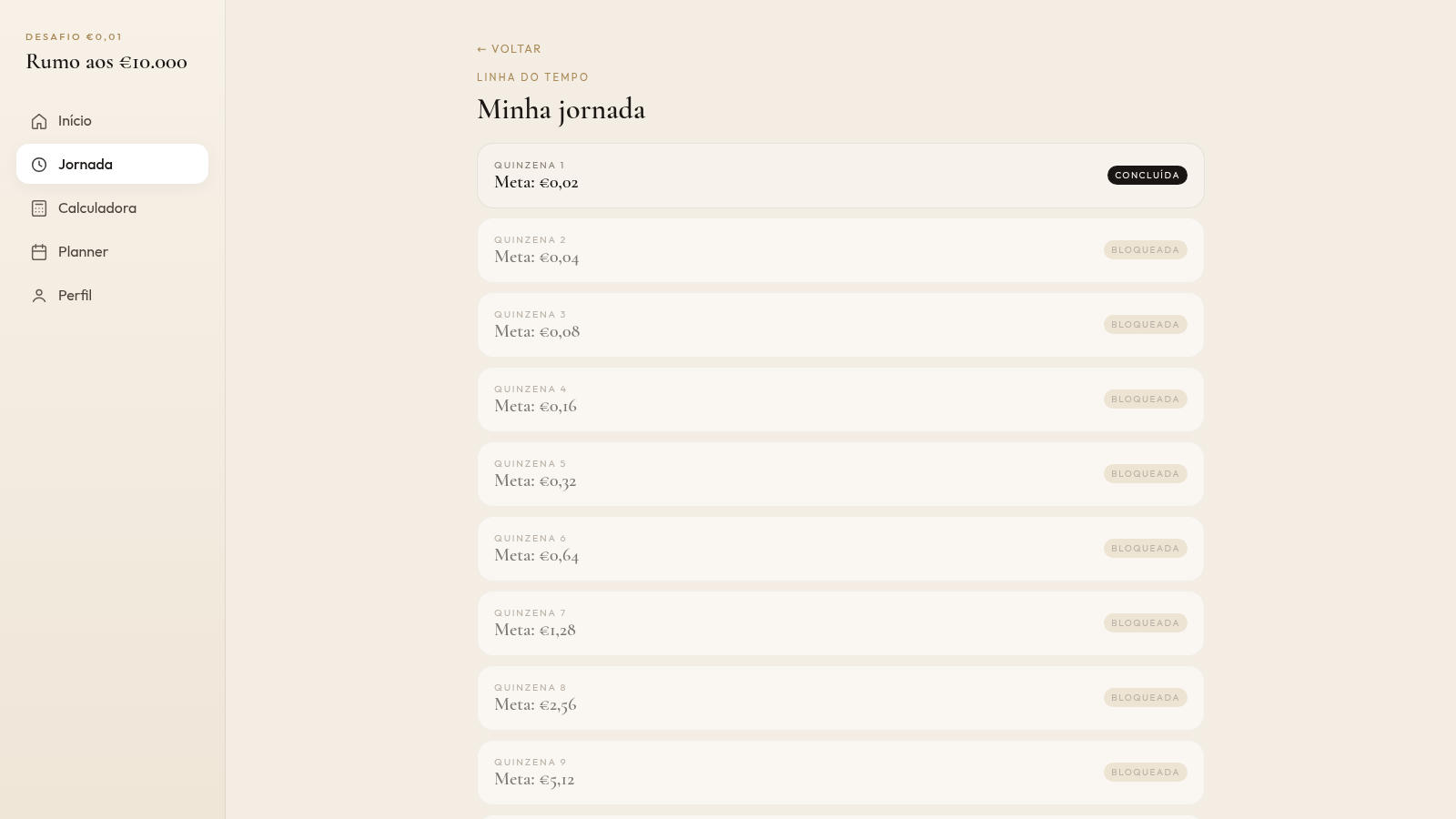Select the Quinzena 4 card with Meta €0,16
The width and height of the screenshot is (1456, 819).
[841, 399]
